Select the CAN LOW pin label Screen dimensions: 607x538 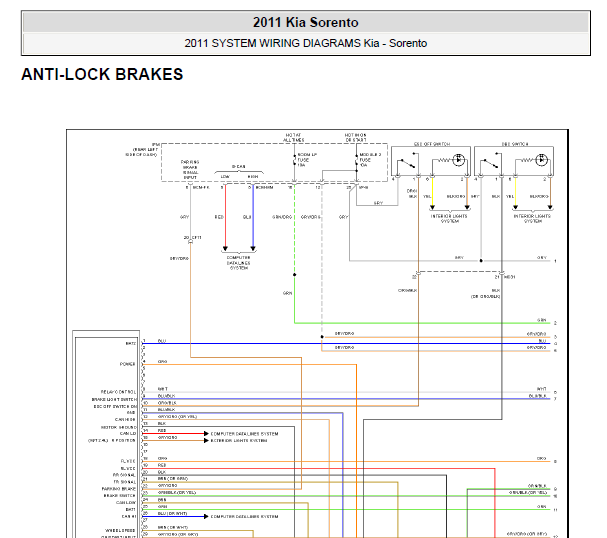126,502
